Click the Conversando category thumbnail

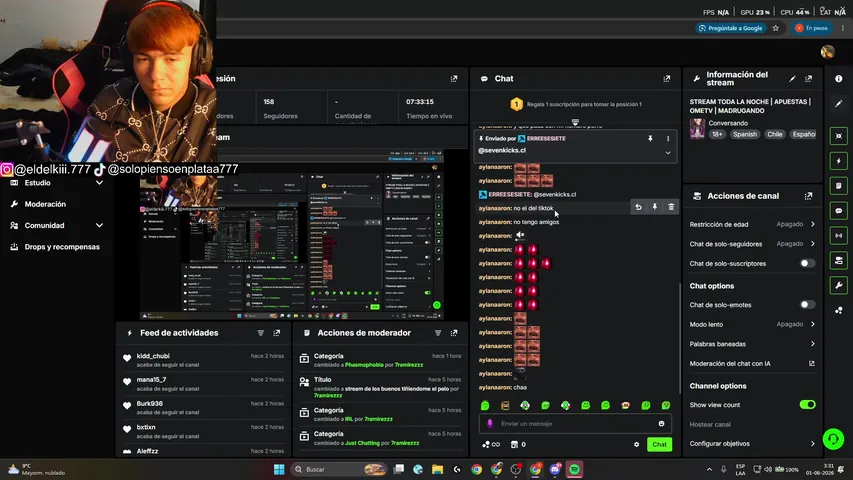tap(697, 129)
